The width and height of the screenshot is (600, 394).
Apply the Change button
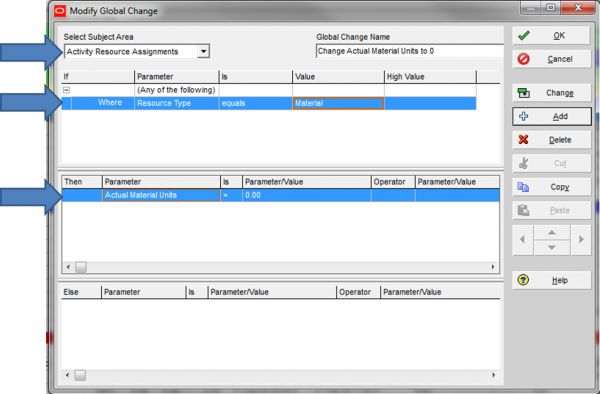pos(551,93)
